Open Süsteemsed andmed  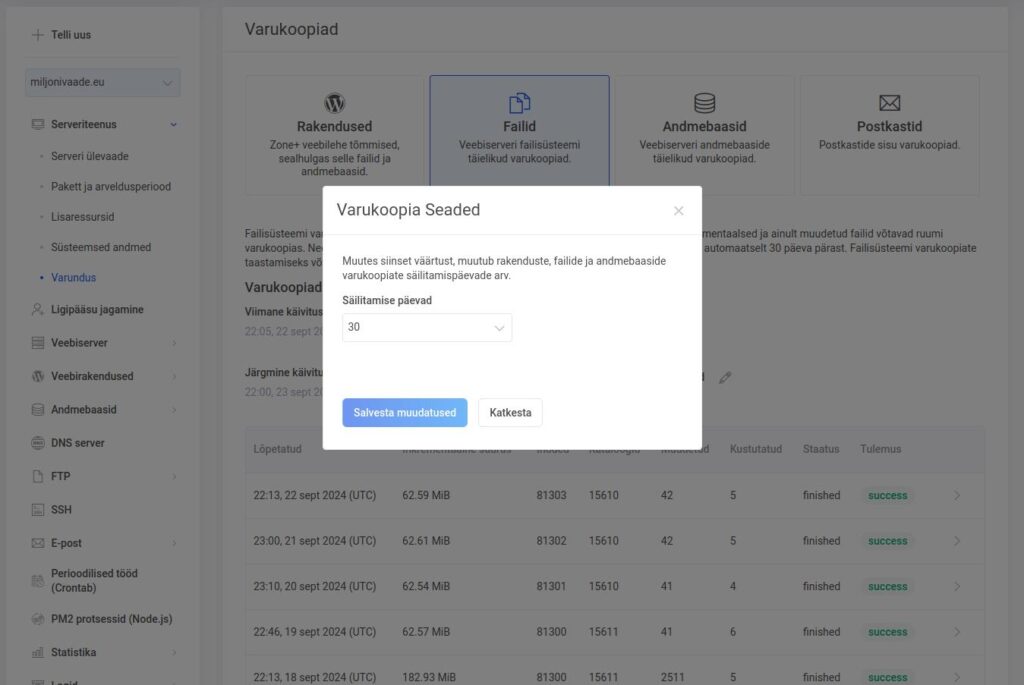101,247
